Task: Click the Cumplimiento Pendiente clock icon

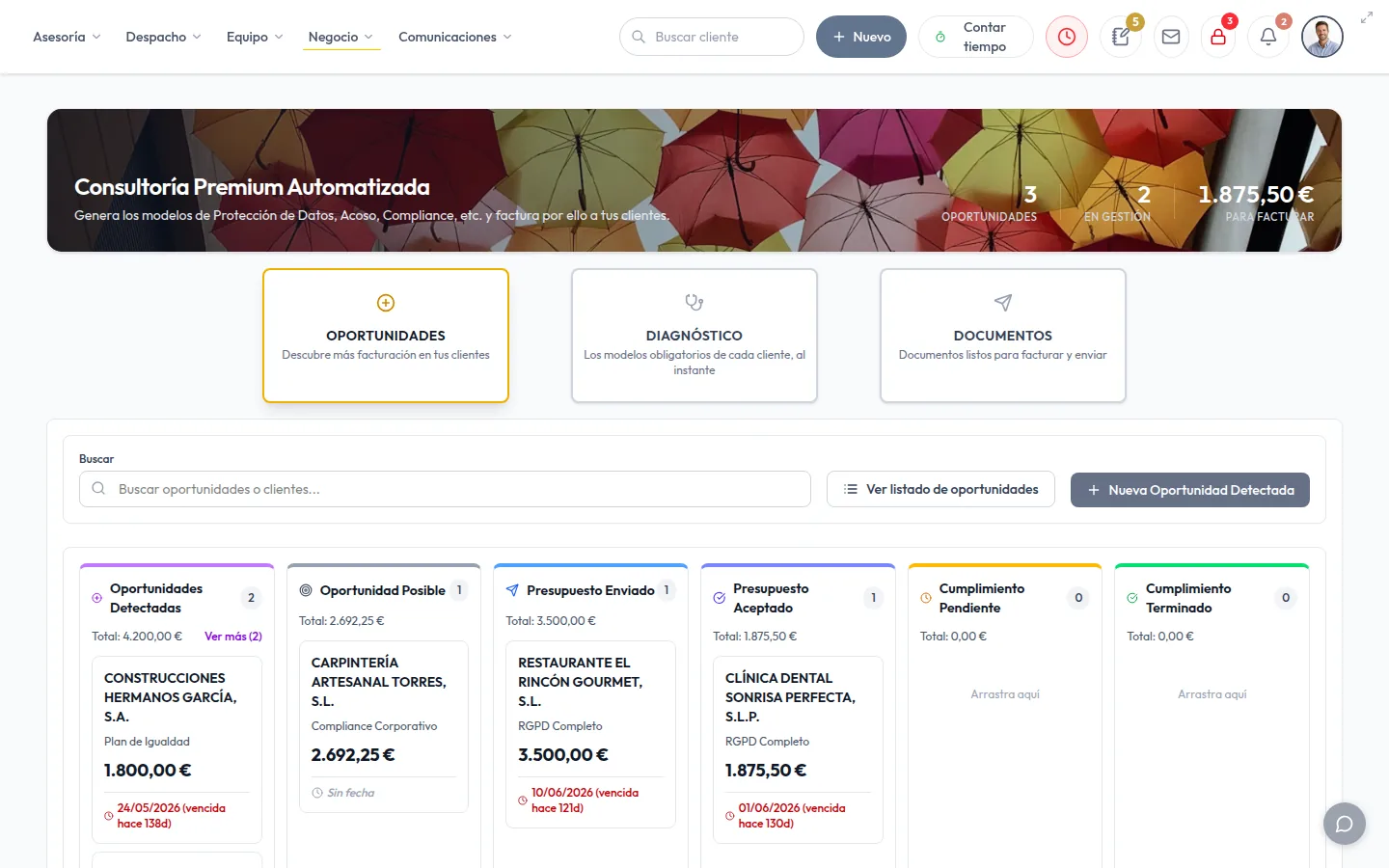Action: coord(926,598)
